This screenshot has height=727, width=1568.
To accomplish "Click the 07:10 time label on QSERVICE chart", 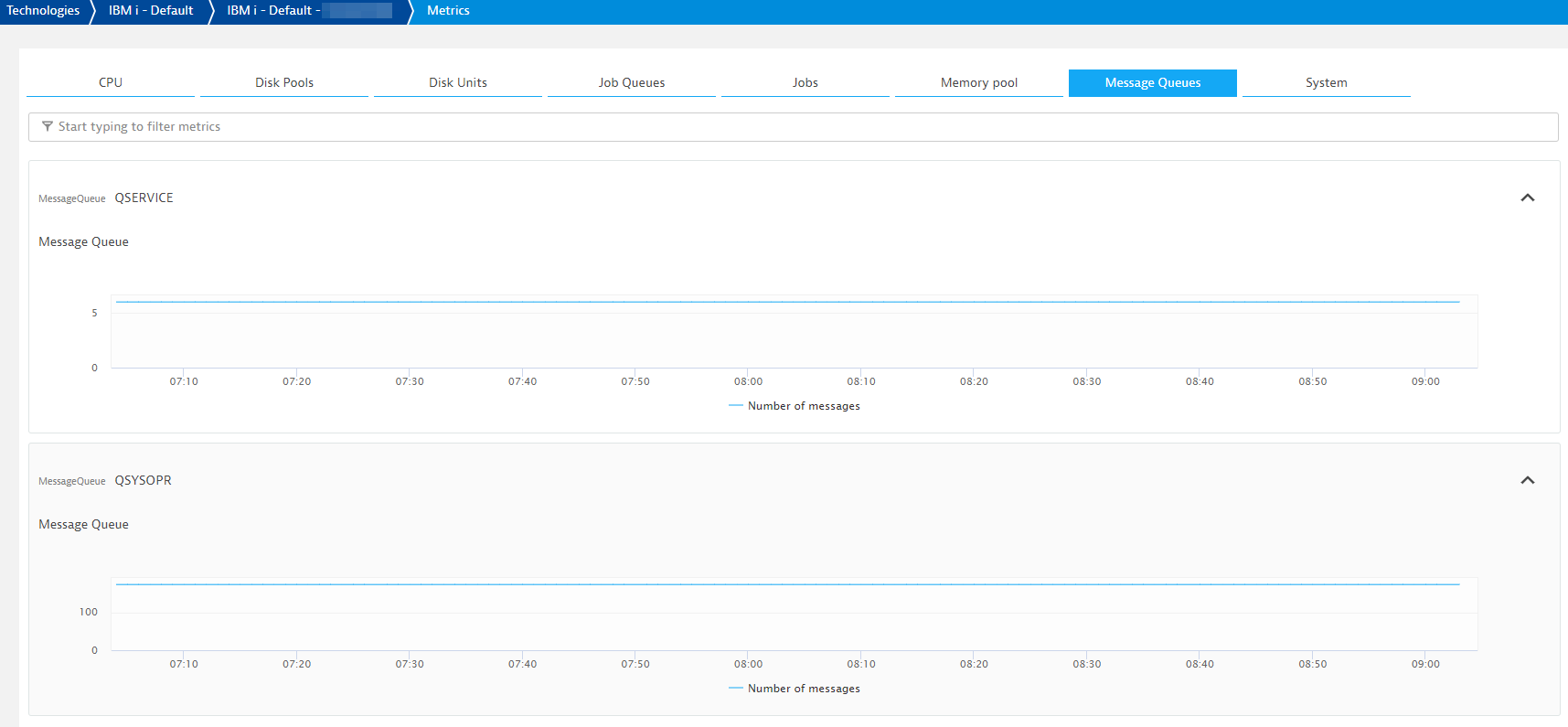I will (x=184, y=381).
